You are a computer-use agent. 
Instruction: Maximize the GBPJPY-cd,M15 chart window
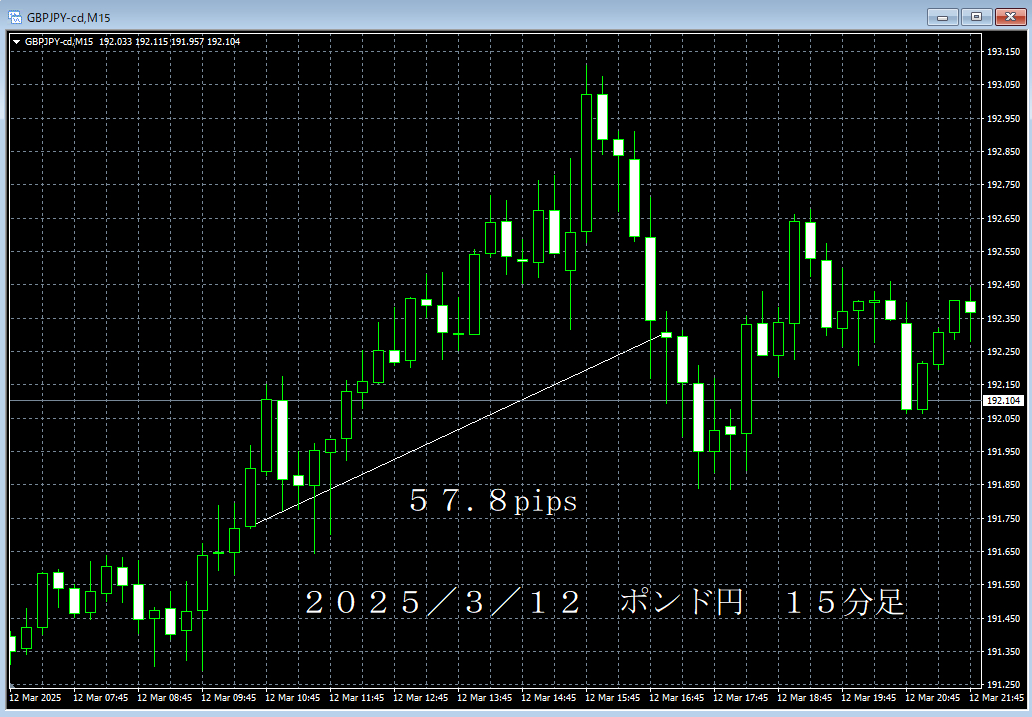(975, 16)
